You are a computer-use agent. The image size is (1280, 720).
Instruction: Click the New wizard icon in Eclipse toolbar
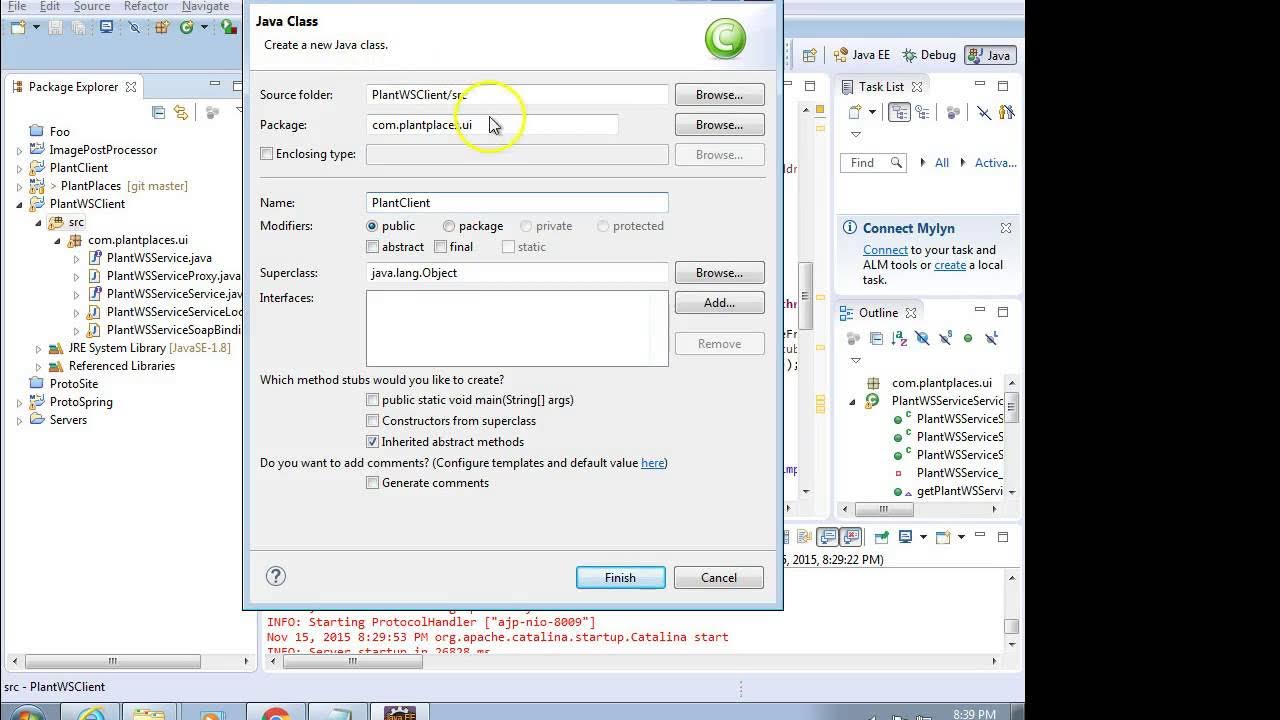click(x=17, y=27)
